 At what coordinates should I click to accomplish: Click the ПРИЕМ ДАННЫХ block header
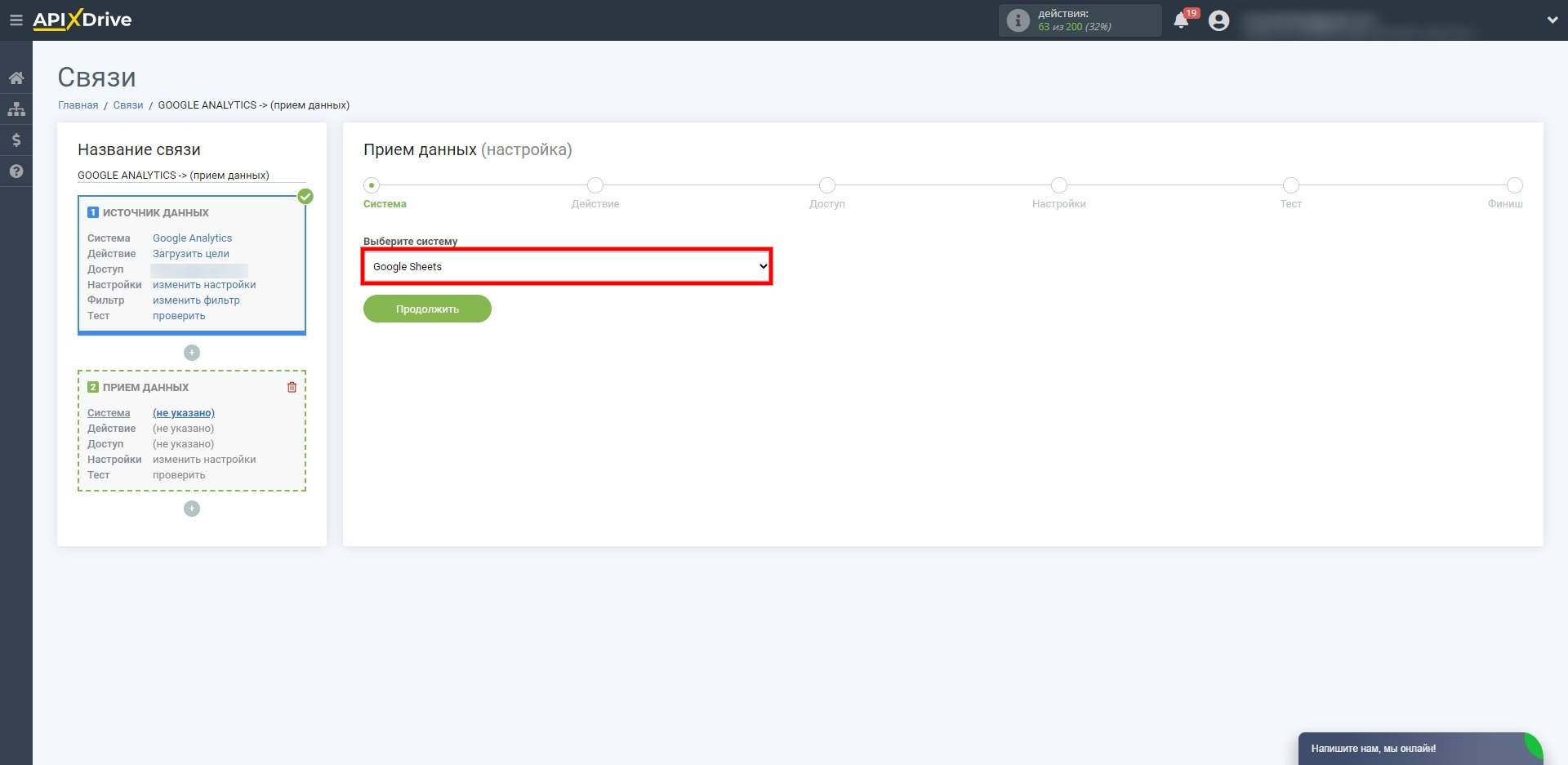145,387
